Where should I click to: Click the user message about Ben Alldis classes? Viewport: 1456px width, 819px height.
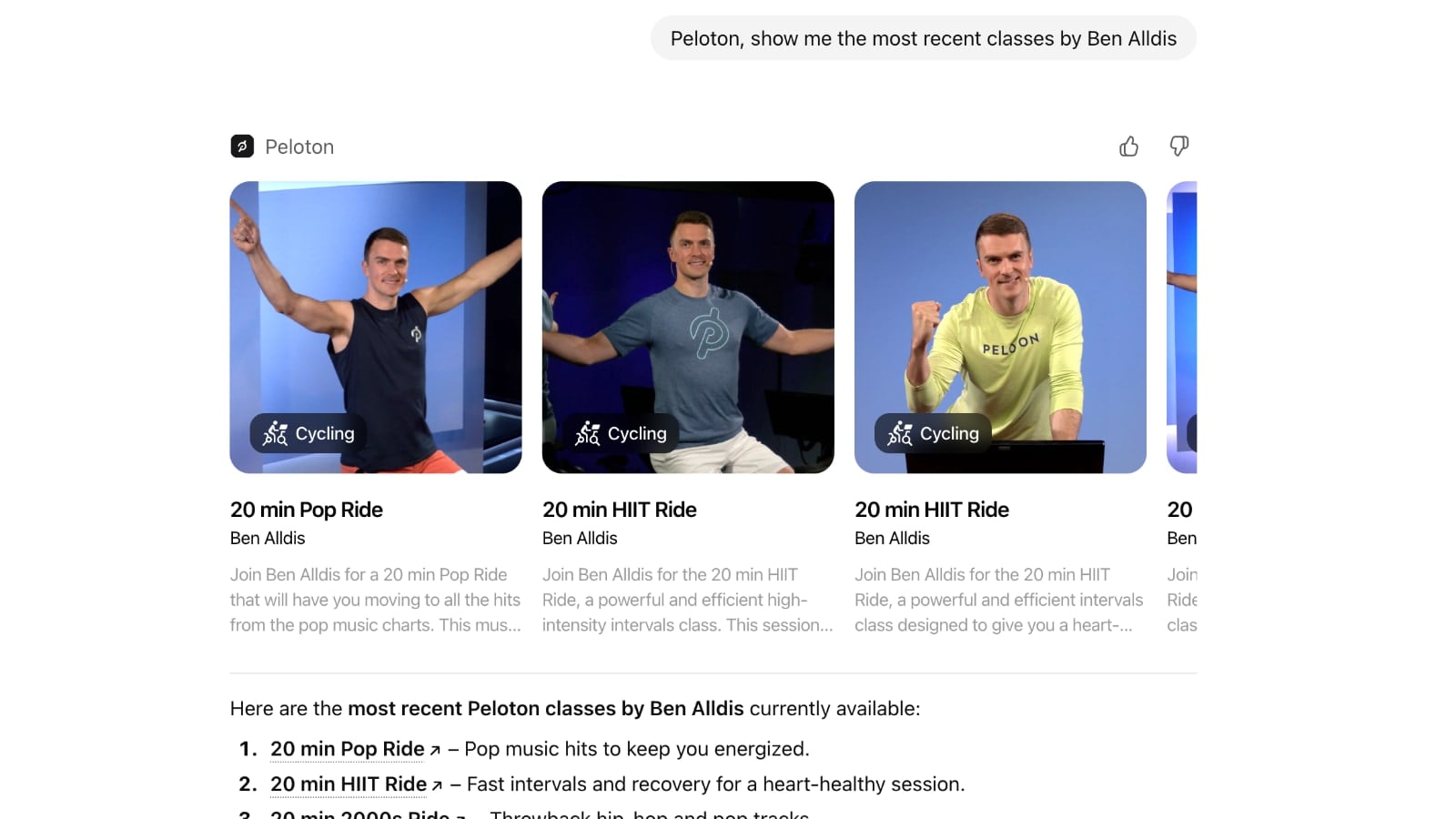[924, 38]
